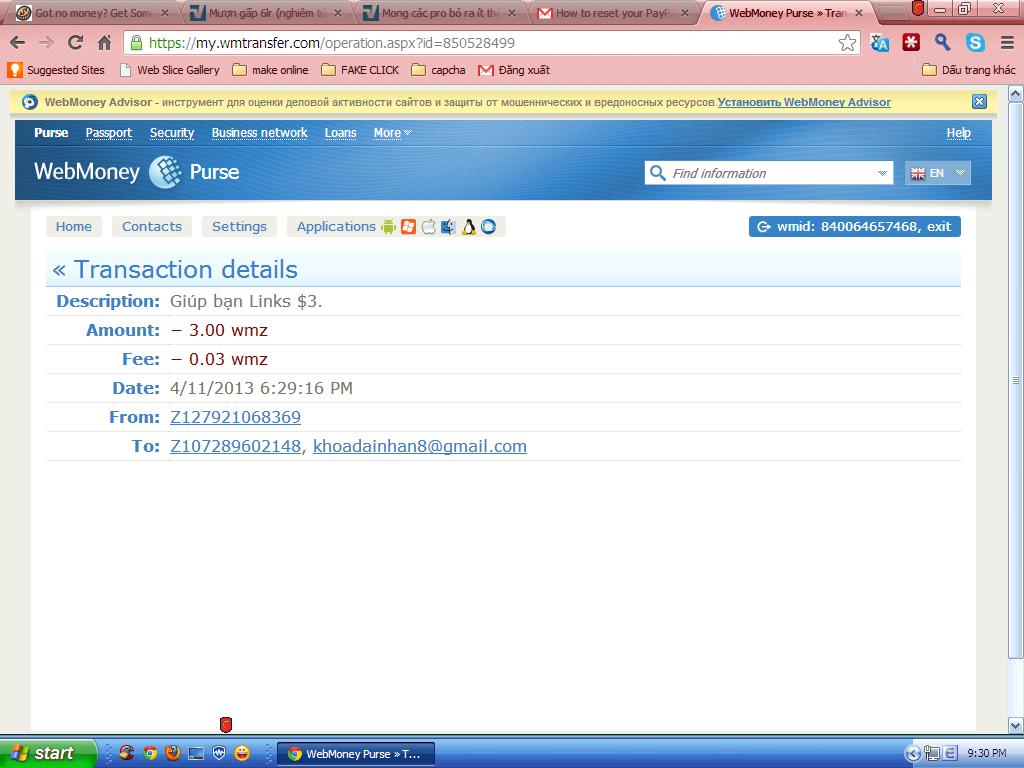Select the Android application icon
This screenshot has width=1024, height=768.
tap(389, 227)
